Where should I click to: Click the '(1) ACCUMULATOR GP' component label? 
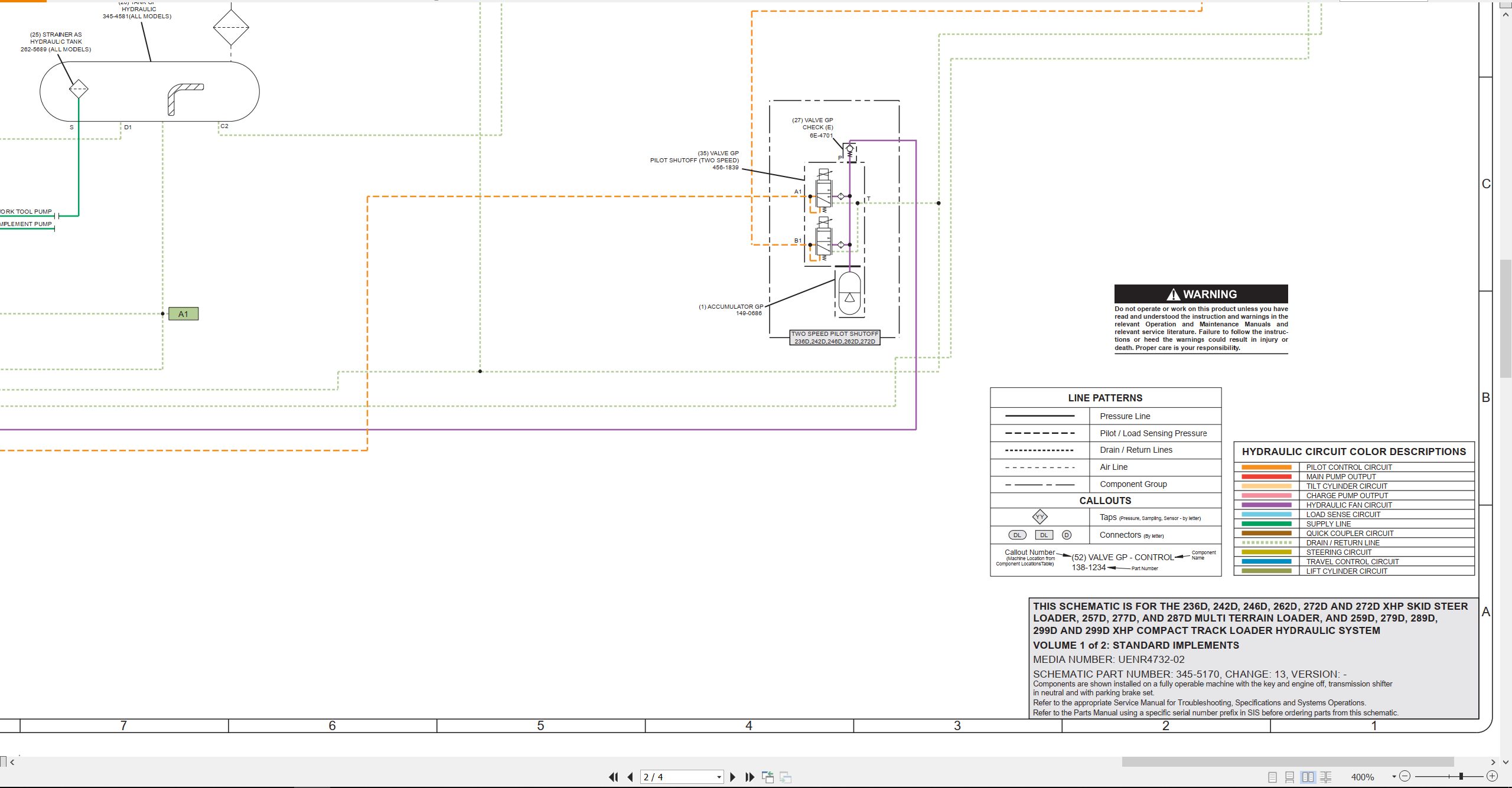point(731,306)
